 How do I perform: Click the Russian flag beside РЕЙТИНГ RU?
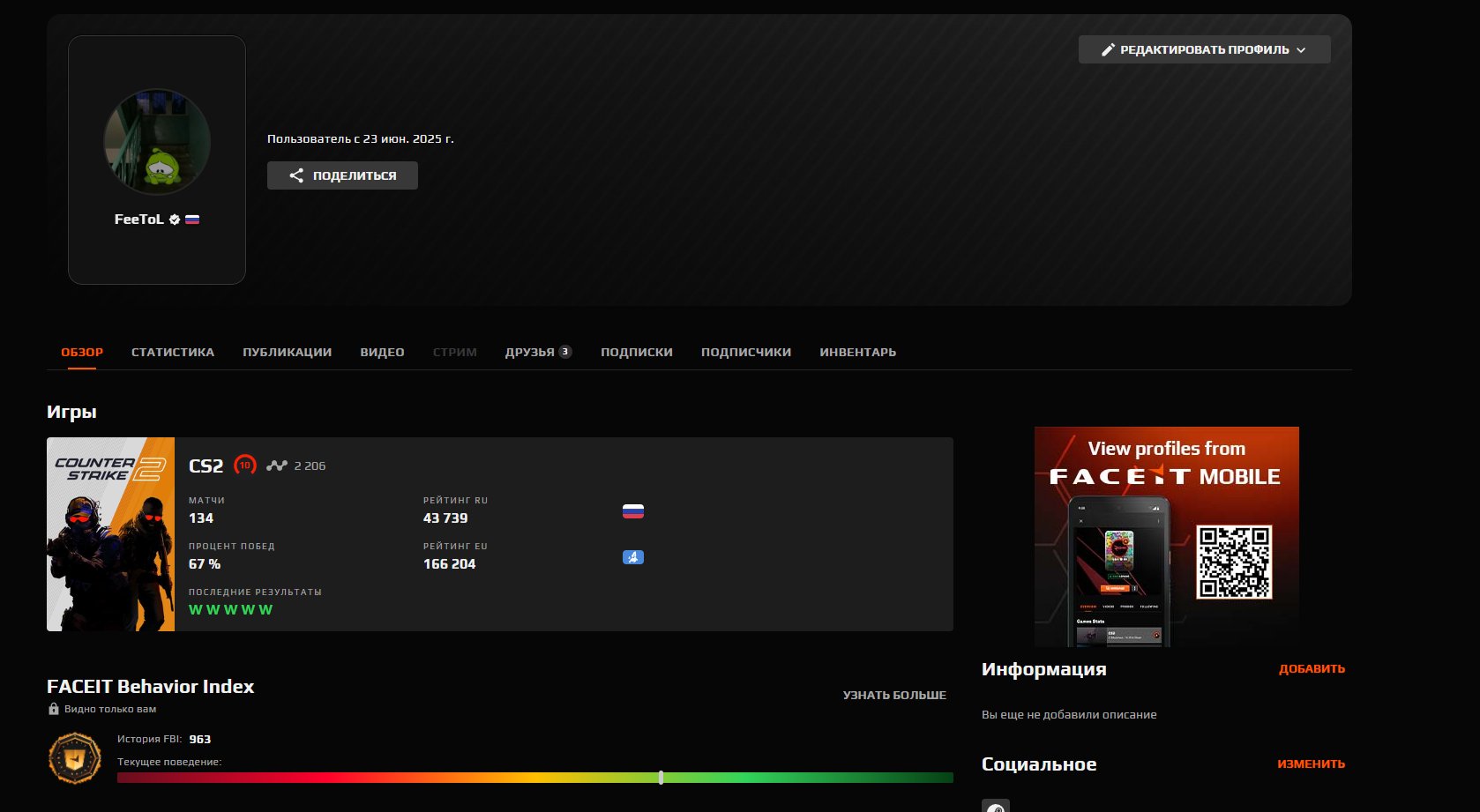click(634, 511)
